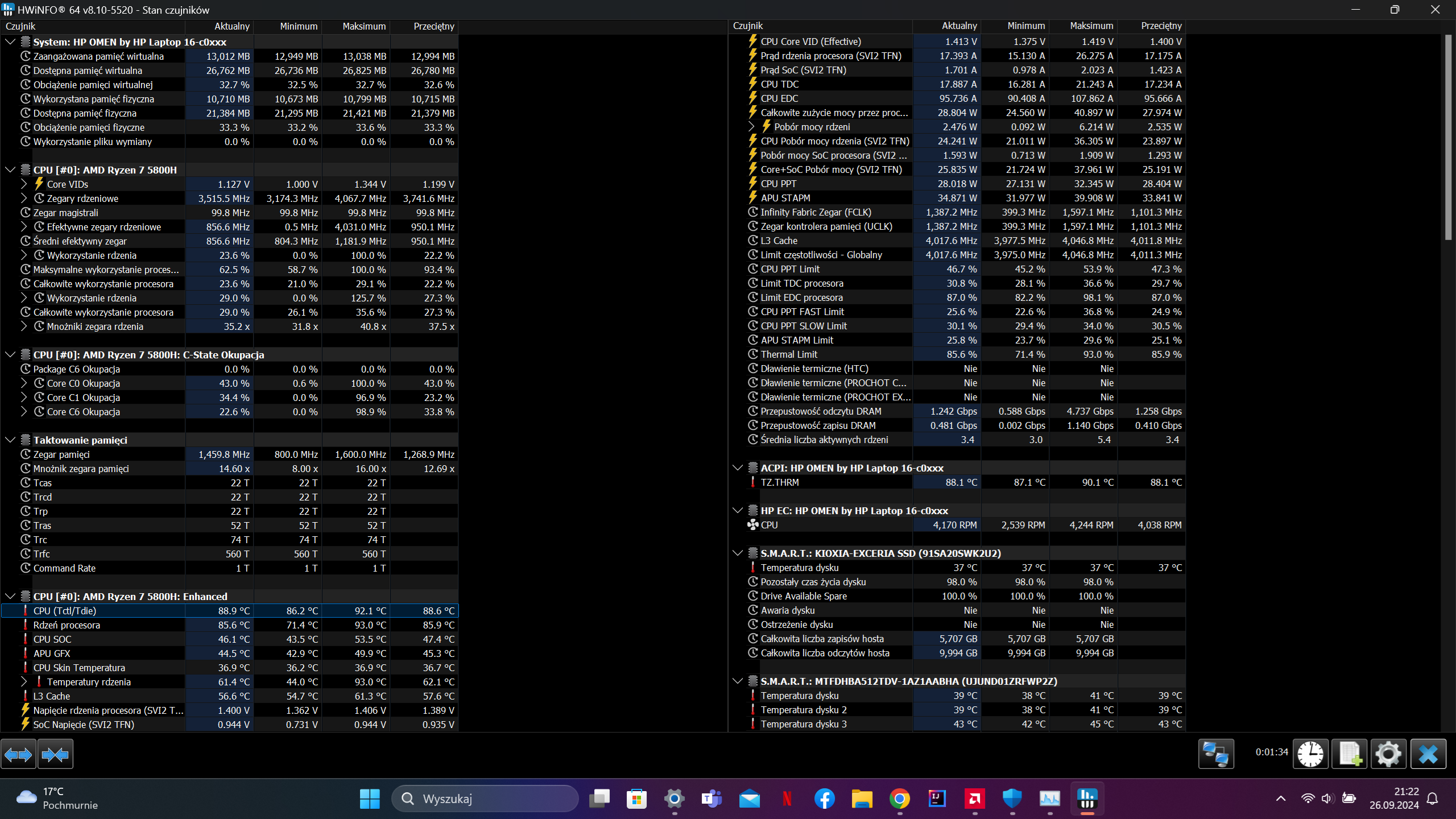
Task: Select the Rdzeń procesora temperature row
Action: [230, 625]
